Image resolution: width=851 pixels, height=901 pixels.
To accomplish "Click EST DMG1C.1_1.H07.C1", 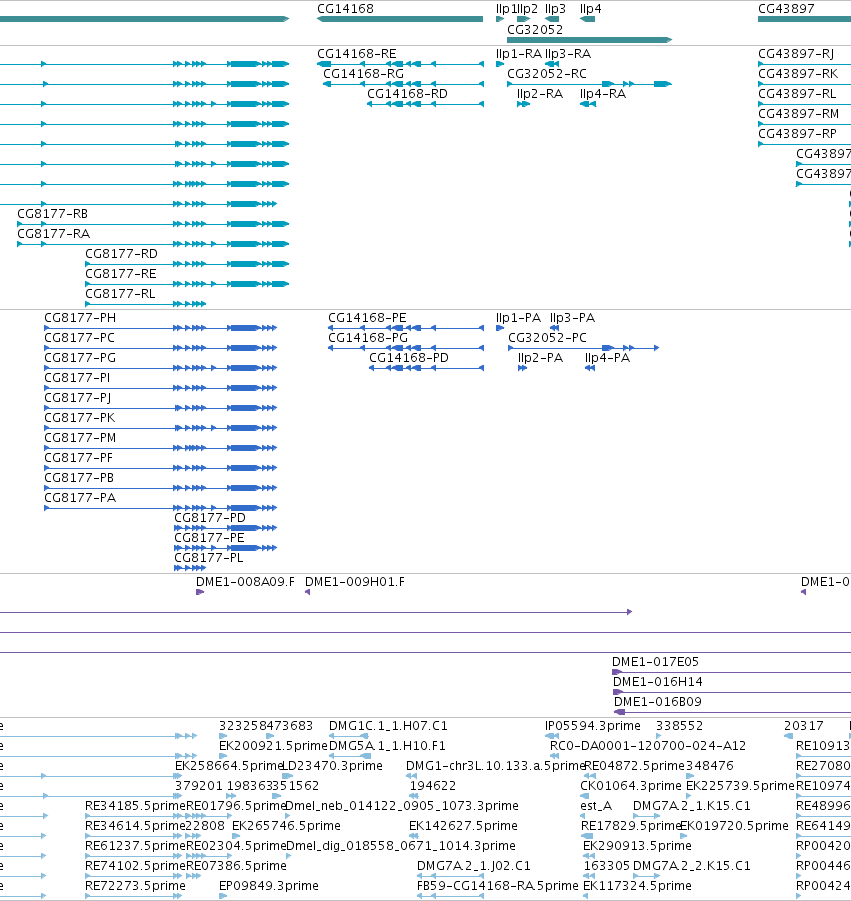I will [x=388, y=726].
